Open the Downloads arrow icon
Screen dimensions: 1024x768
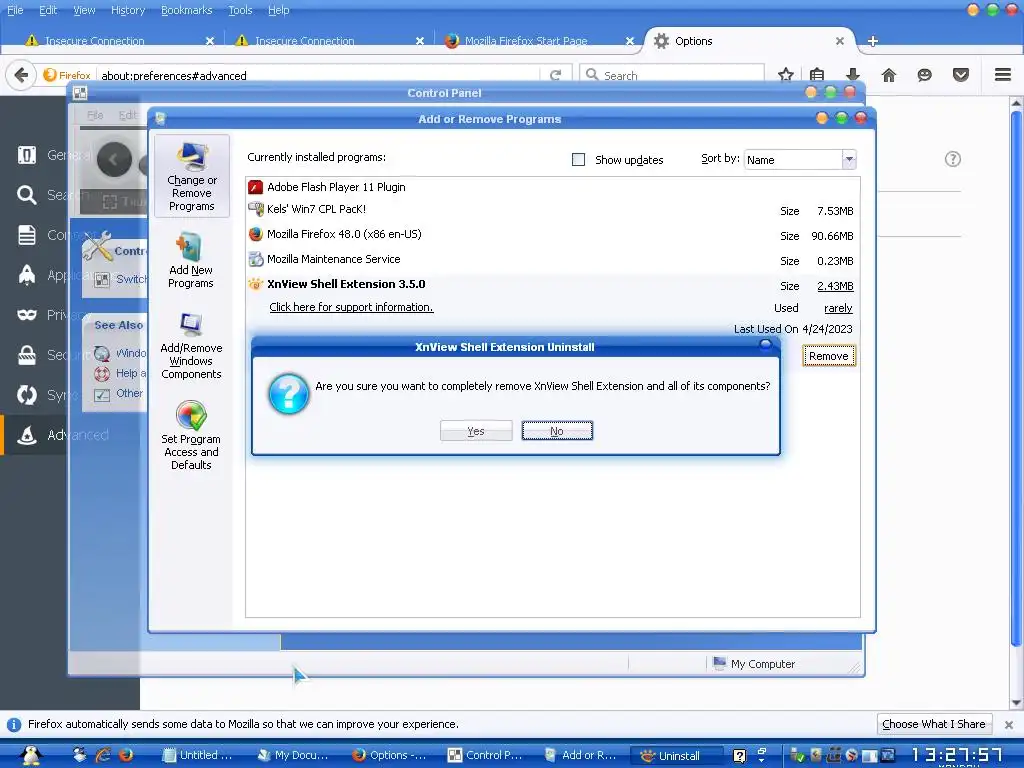[853, 74]
